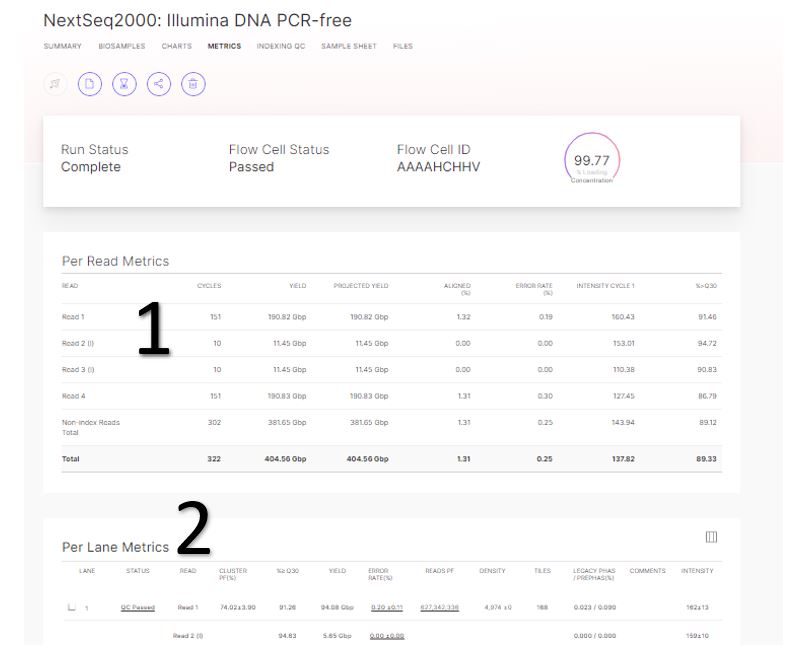Switch to the BIOSAMPLES tab
Screen dimensions: 798x658
122,46
